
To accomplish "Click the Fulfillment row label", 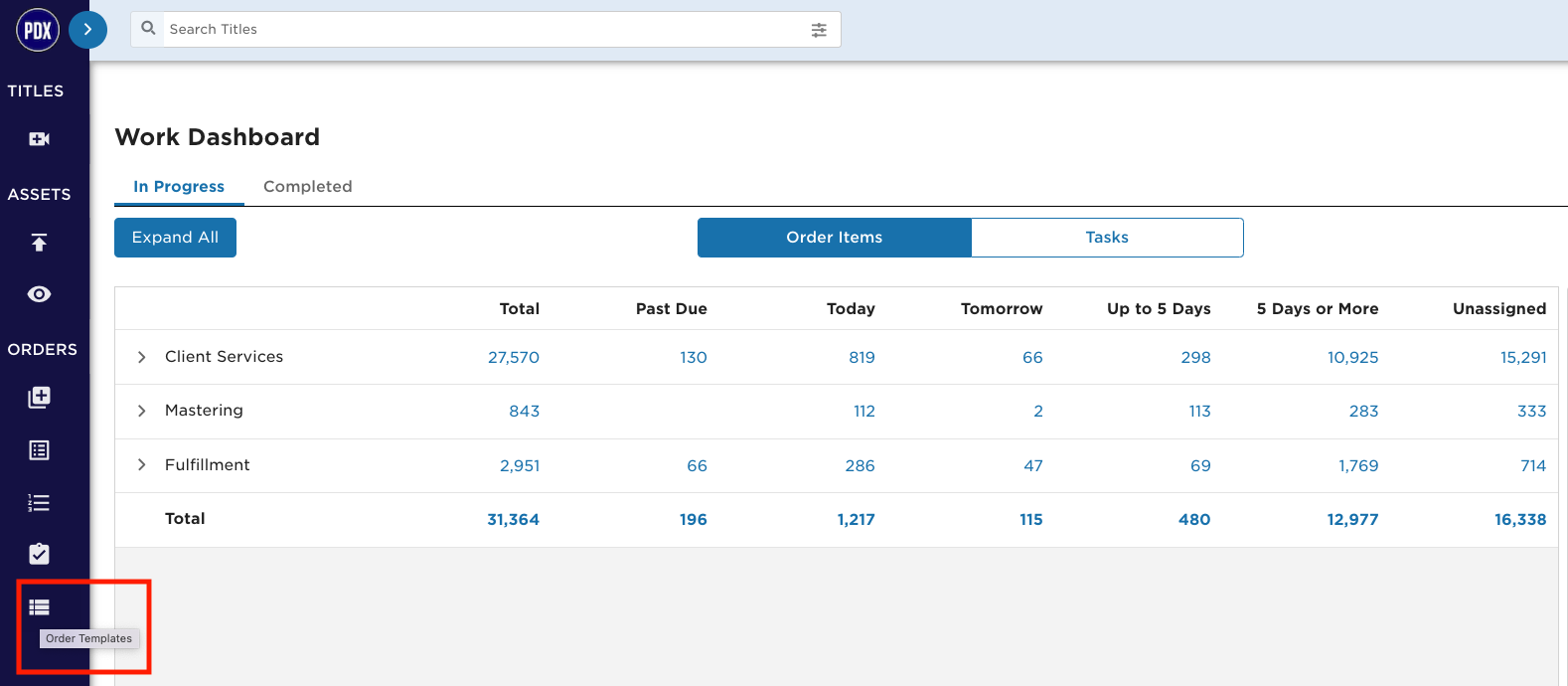I will (x=208, y=465).
